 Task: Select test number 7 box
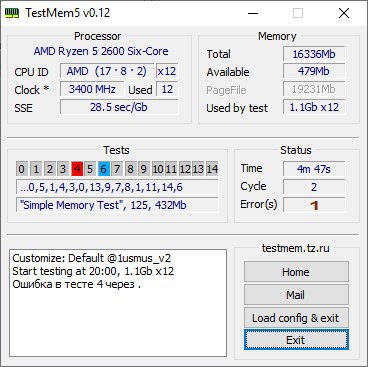117,169
